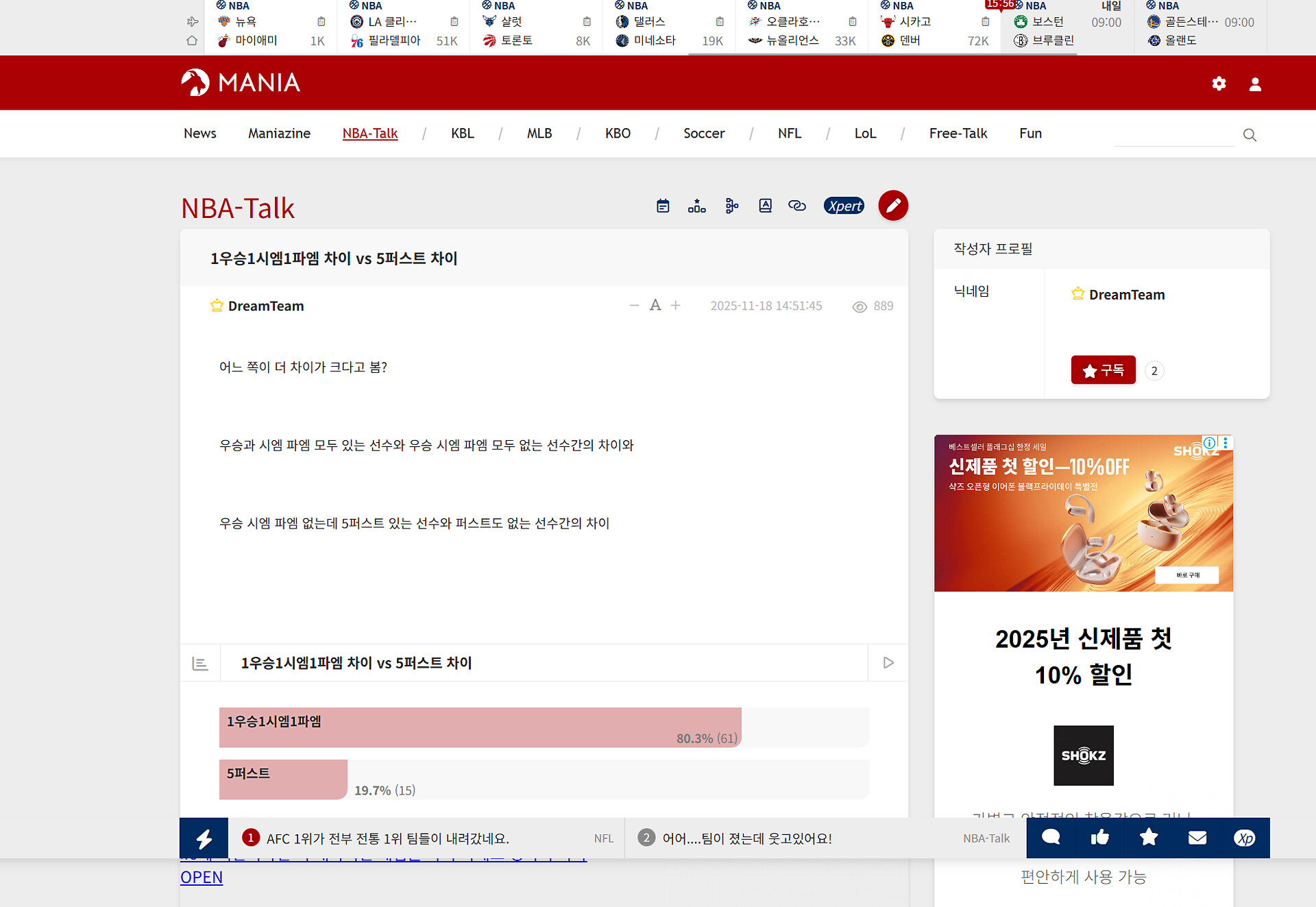The image size is (1316, 907).
Task: Open settings gear in red header
Action: coord(1219,84)
